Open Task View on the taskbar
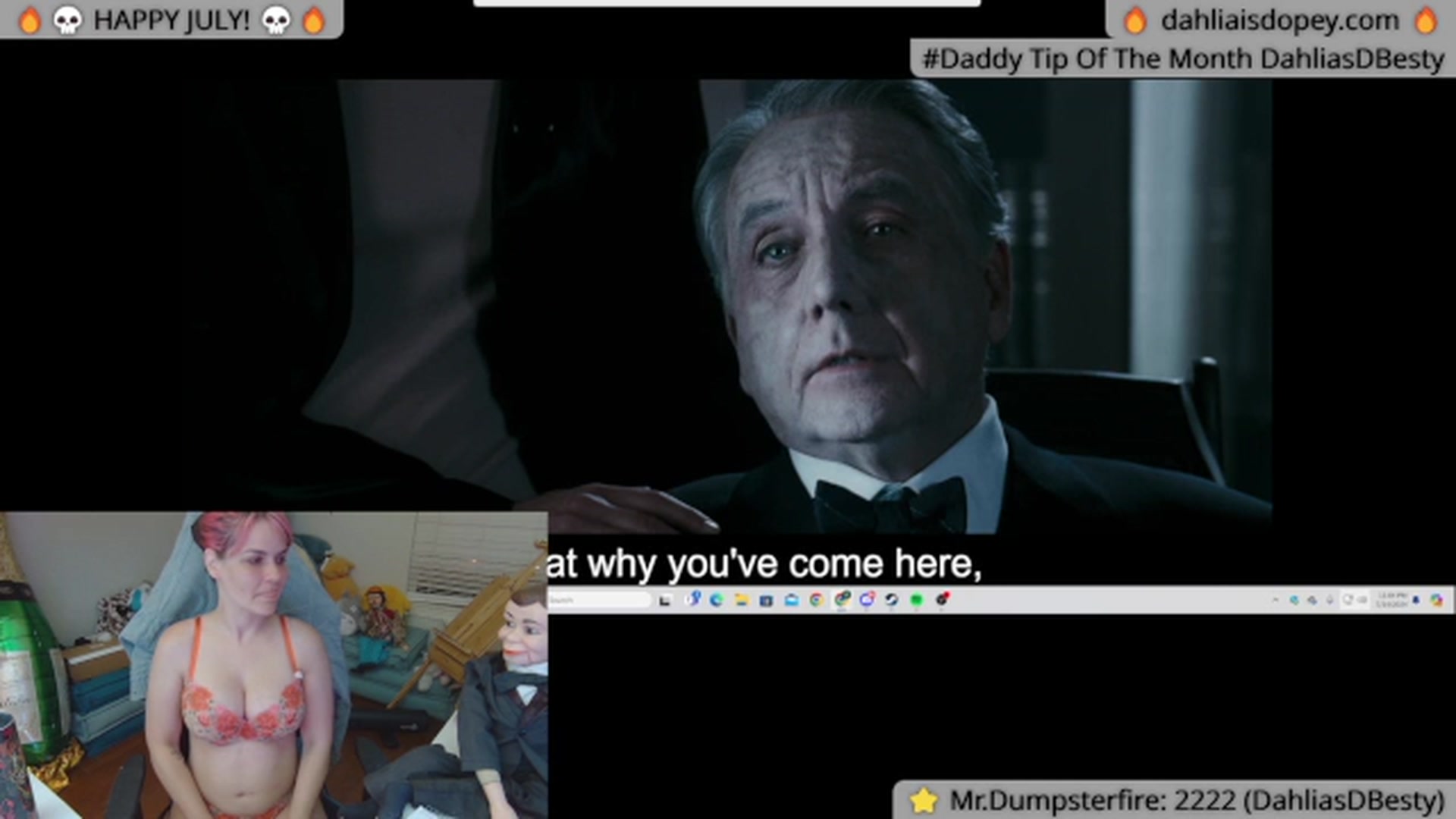Viewport: 1456px width, 819px height. point(665,600)
